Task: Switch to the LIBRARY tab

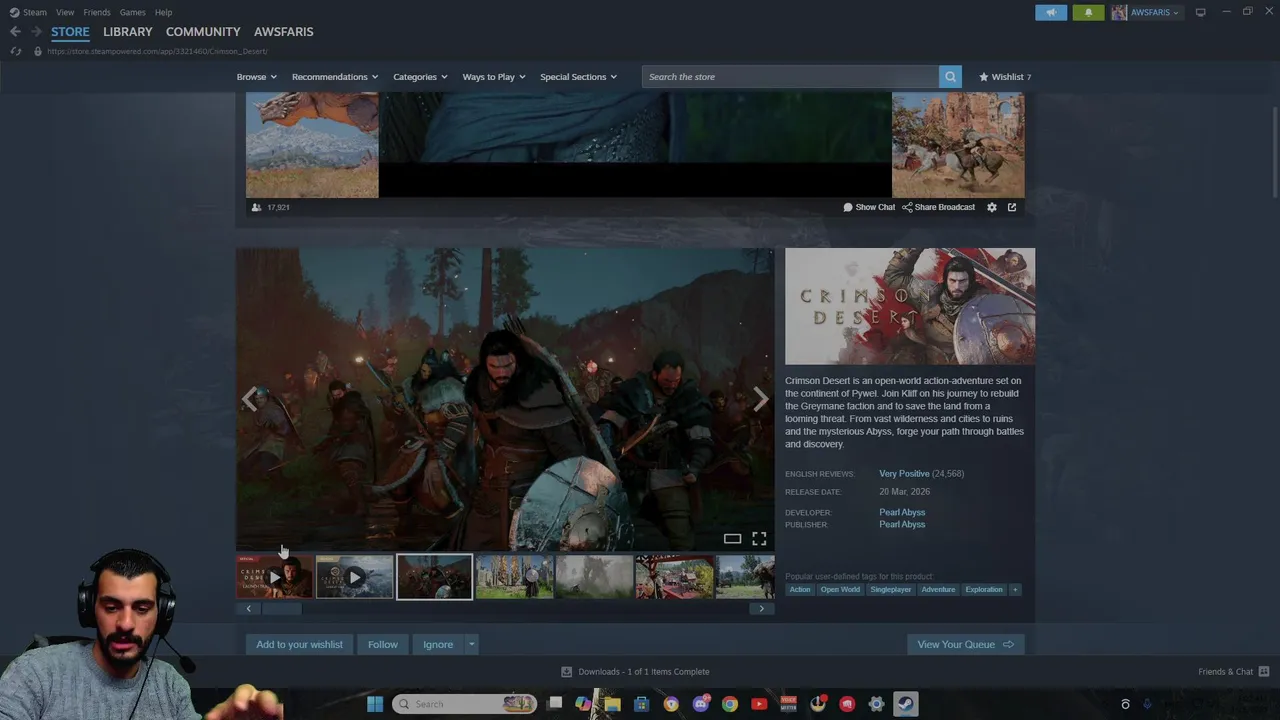Action: (128, 32)
